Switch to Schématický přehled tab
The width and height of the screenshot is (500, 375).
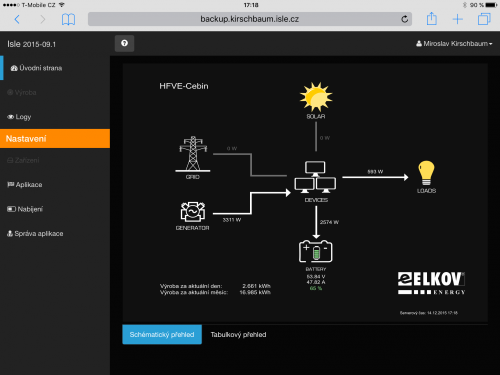[162, 334]
